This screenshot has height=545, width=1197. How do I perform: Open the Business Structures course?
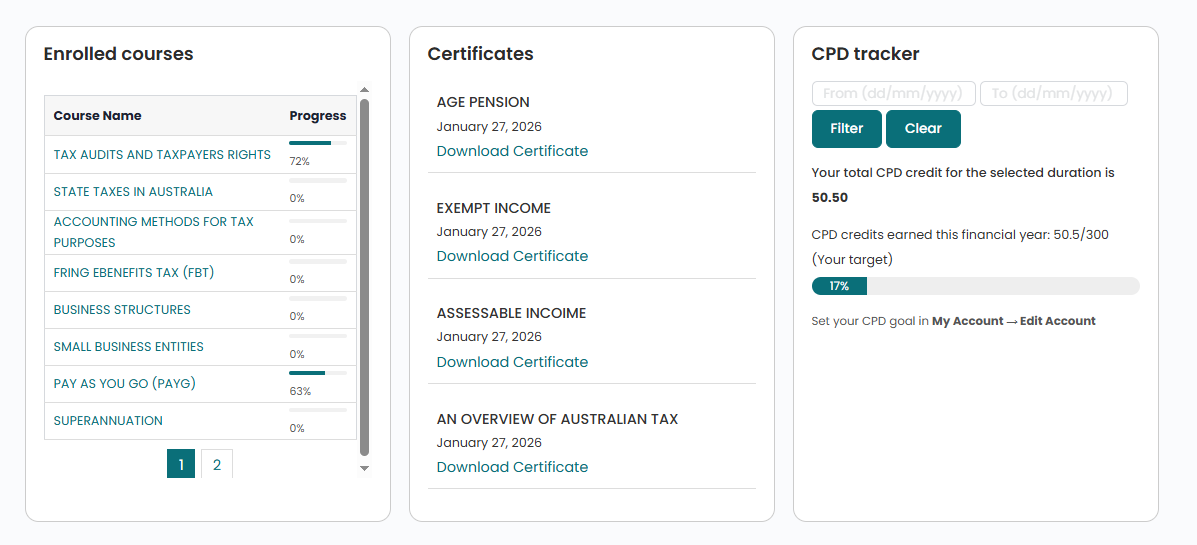(122, 310)
